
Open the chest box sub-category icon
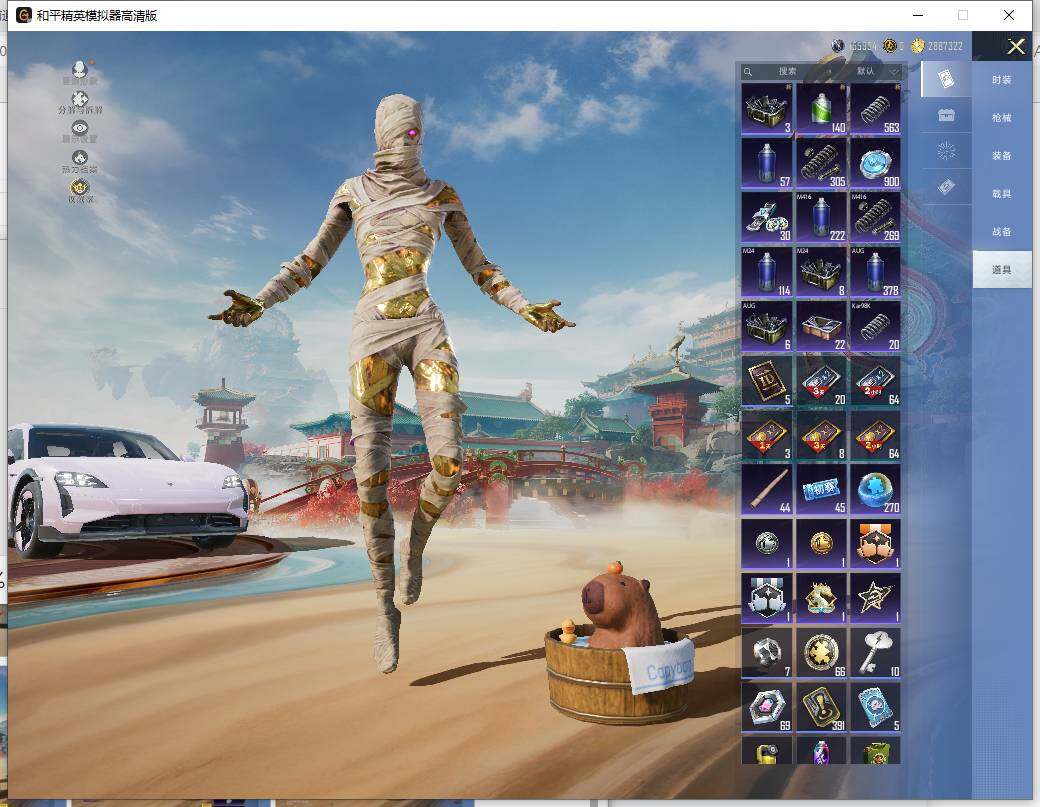pos(946,115)
